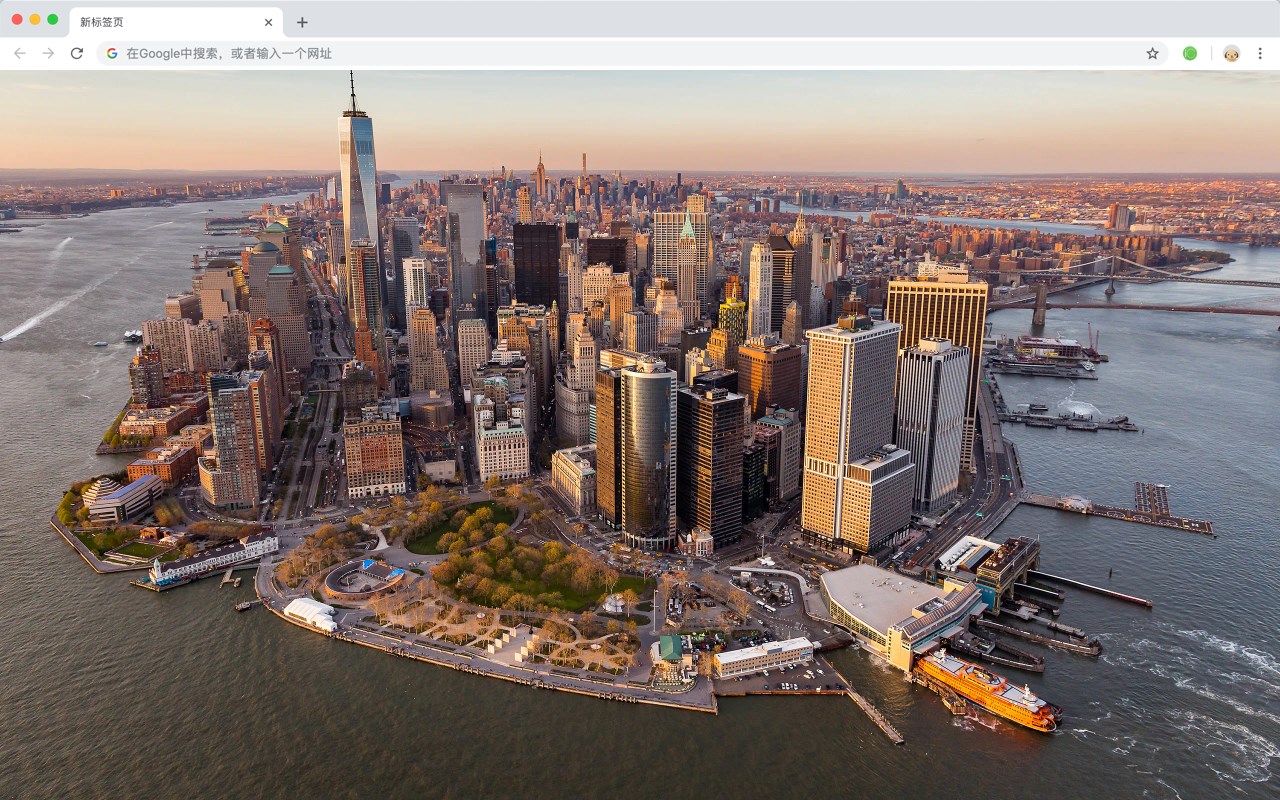This screenshot has height=800, width=1280.
Task: Click the Google search address bar
Action: click(632, 53)
